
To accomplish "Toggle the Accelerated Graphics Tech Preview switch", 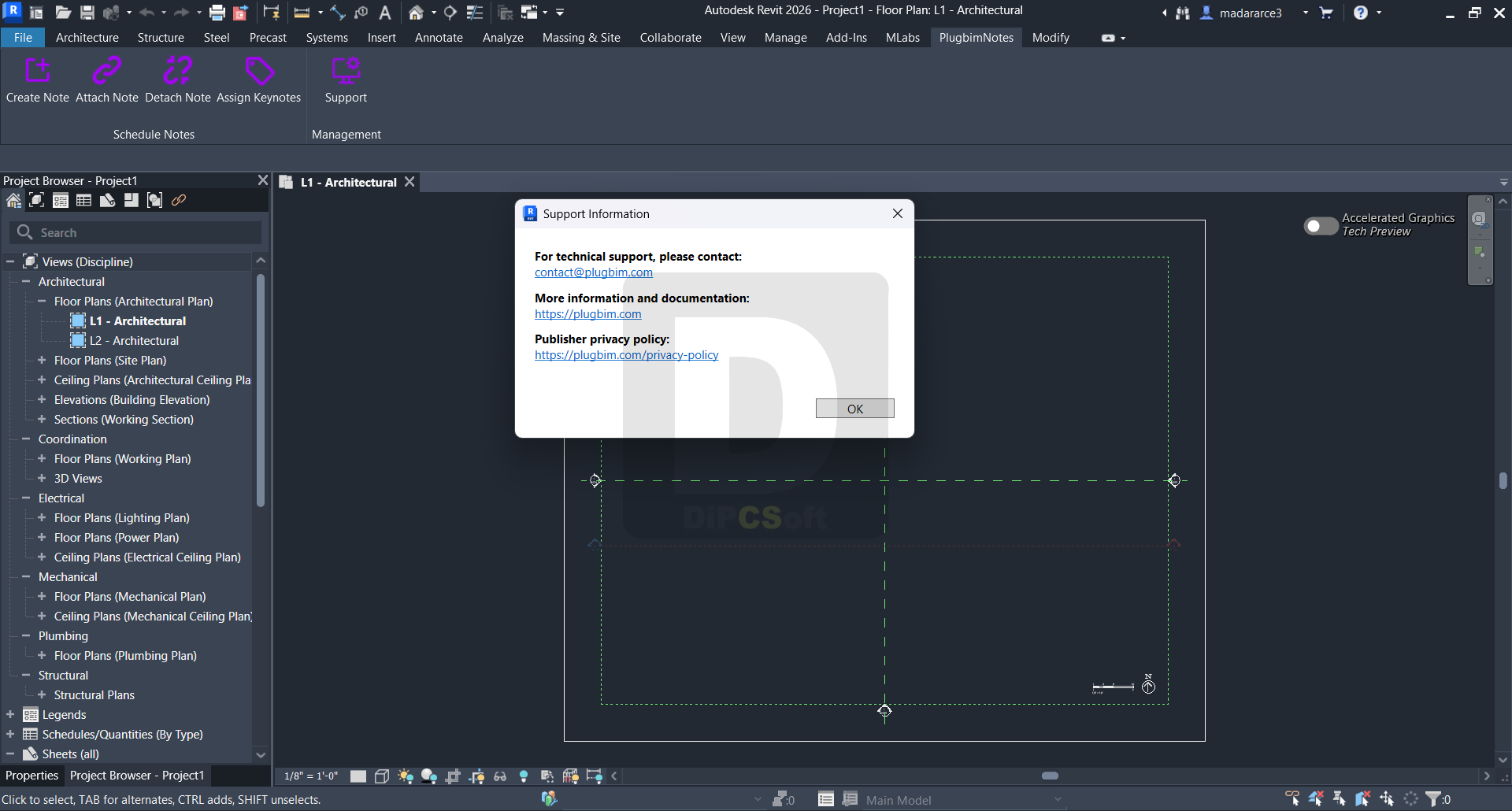I will point(1321,226).
